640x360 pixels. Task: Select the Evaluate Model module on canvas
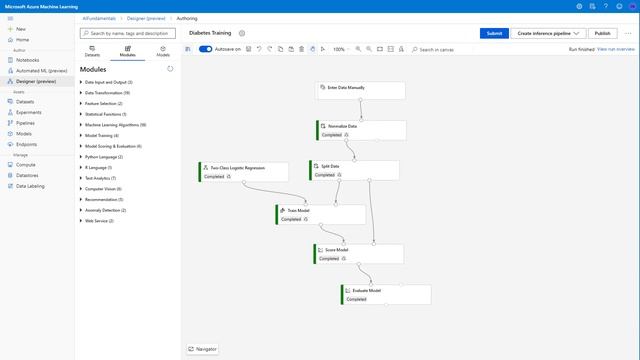pos(386,294)
